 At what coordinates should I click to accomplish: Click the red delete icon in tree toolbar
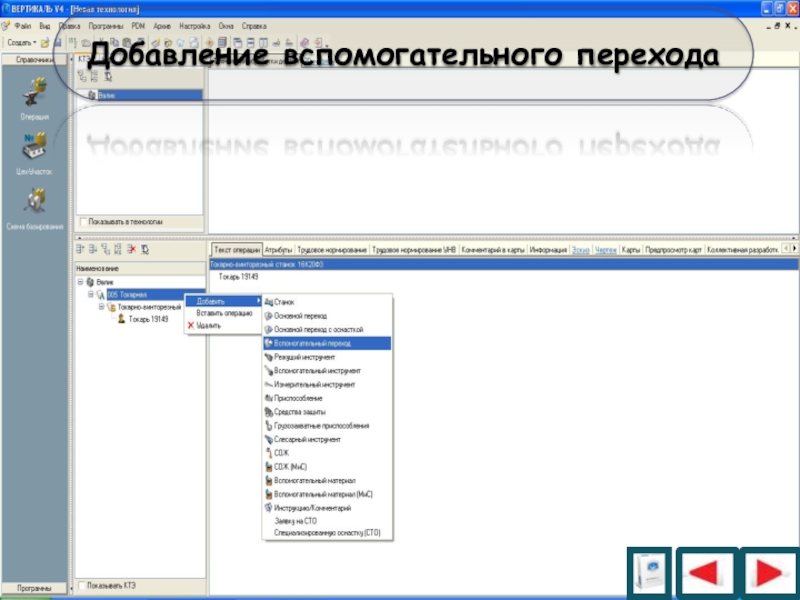pyautogui.click(x=130, y=249)
